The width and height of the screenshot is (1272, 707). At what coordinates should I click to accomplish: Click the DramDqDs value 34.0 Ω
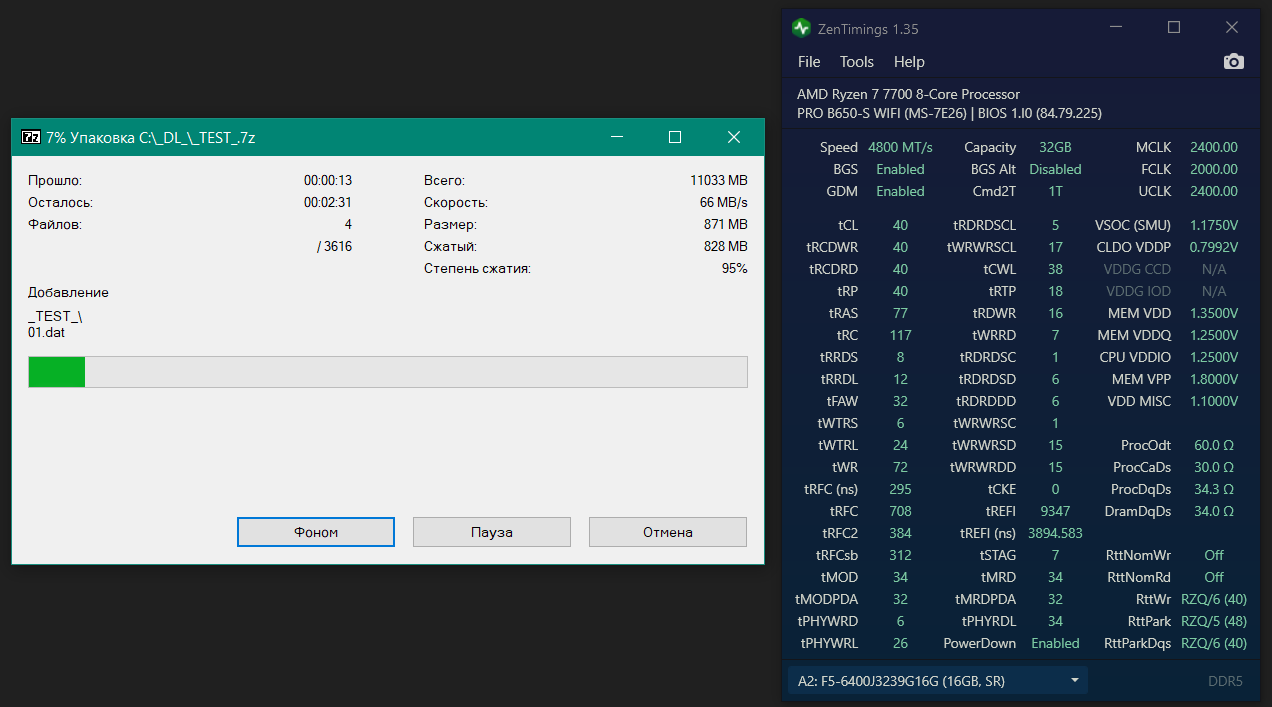1213,511
